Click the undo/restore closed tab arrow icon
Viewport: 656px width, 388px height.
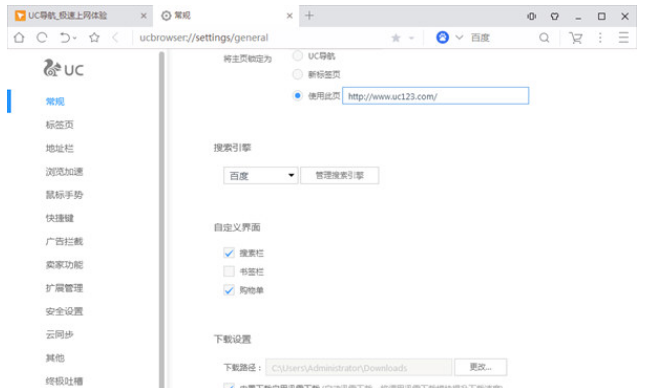[64, 38]
